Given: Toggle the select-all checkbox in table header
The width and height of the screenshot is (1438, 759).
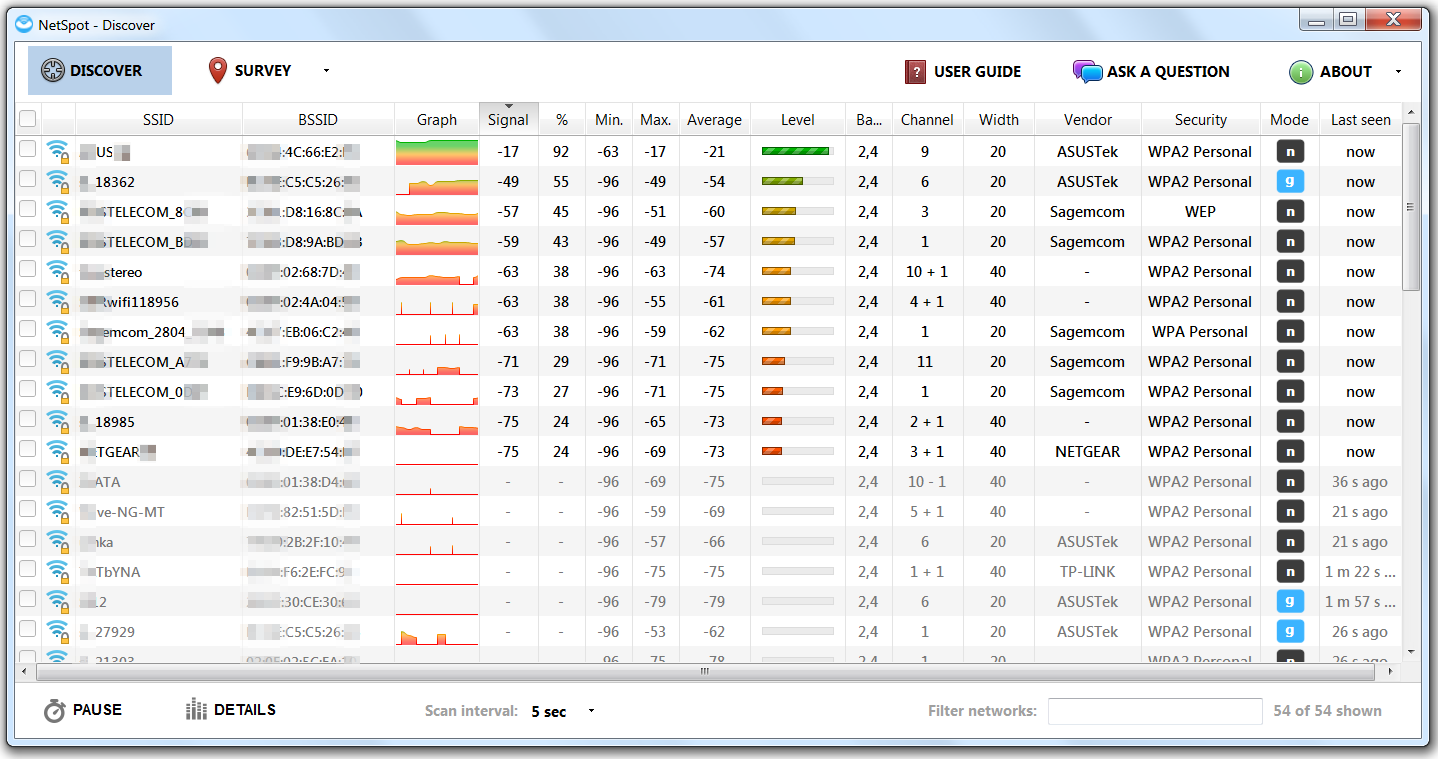Looking at the screenshot, I should [x=28, y=119].
